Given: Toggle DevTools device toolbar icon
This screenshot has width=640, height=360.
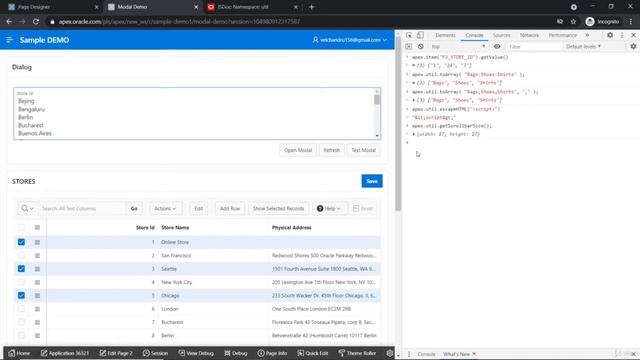Looking at the screenshot, I should pos(420,36).
